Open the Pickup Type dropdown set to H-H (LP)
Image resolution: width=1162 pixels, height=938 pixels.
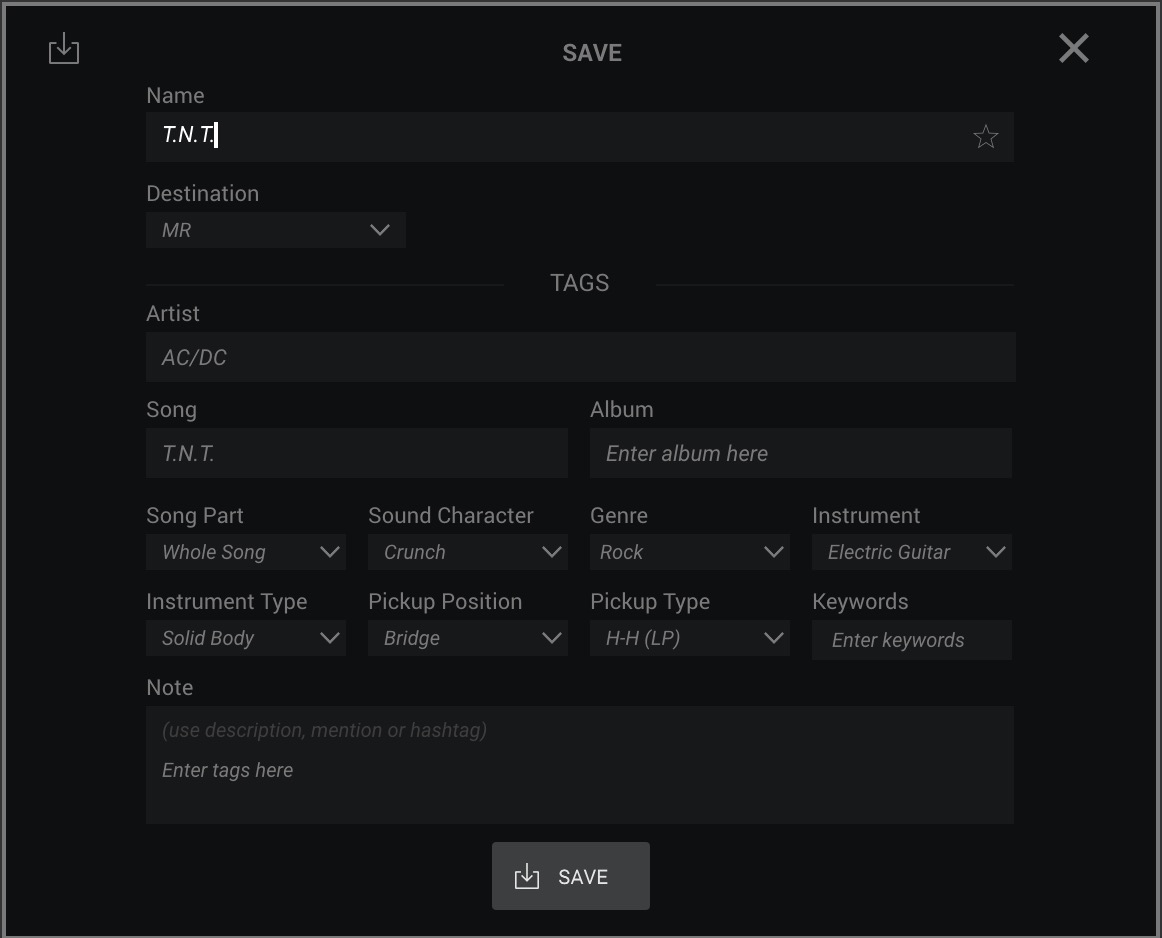tap(689, 638)
